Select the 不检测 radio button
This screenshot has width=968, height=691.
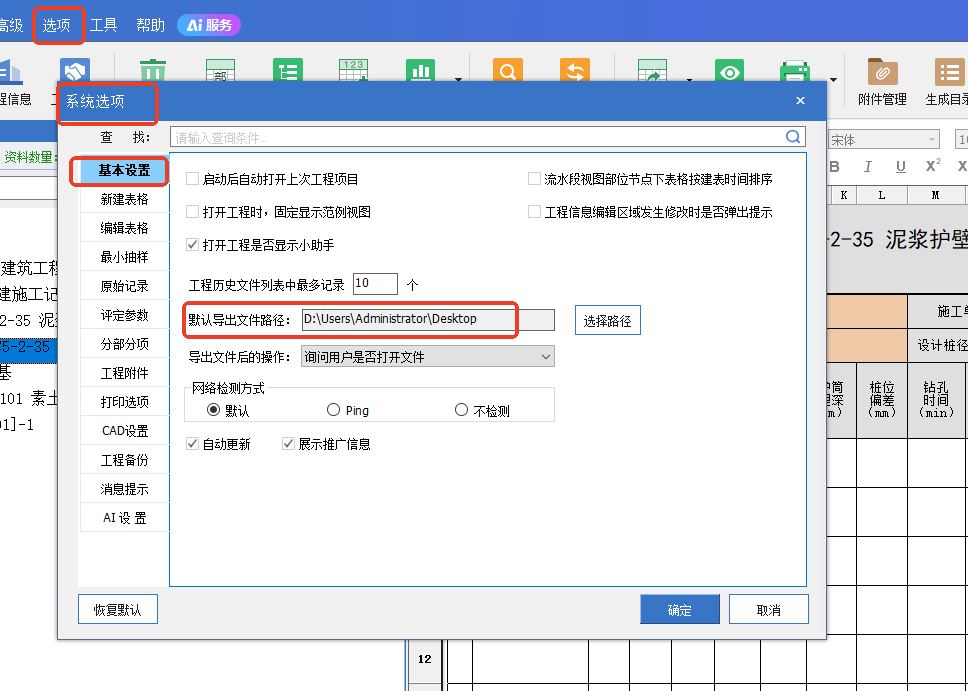click(461, 409)
